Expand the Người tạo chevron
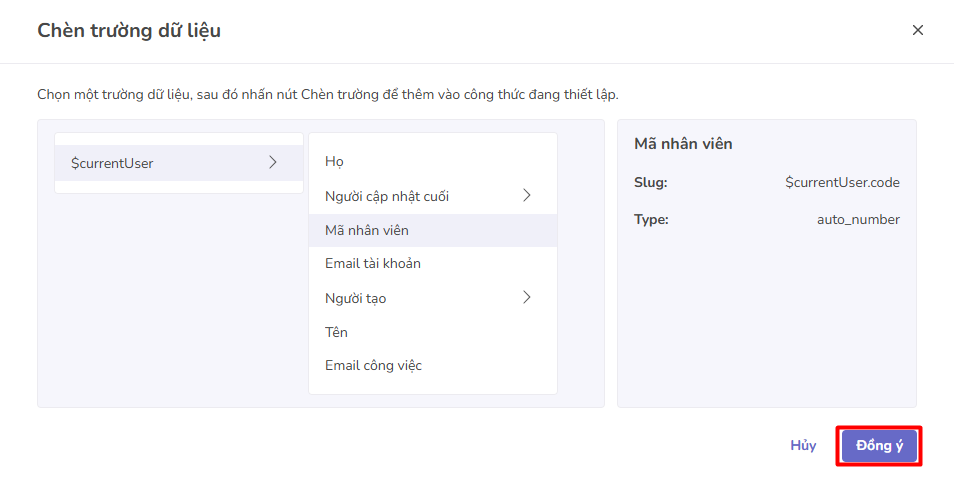This screenshot has height=480, width=954. [527, 297]
